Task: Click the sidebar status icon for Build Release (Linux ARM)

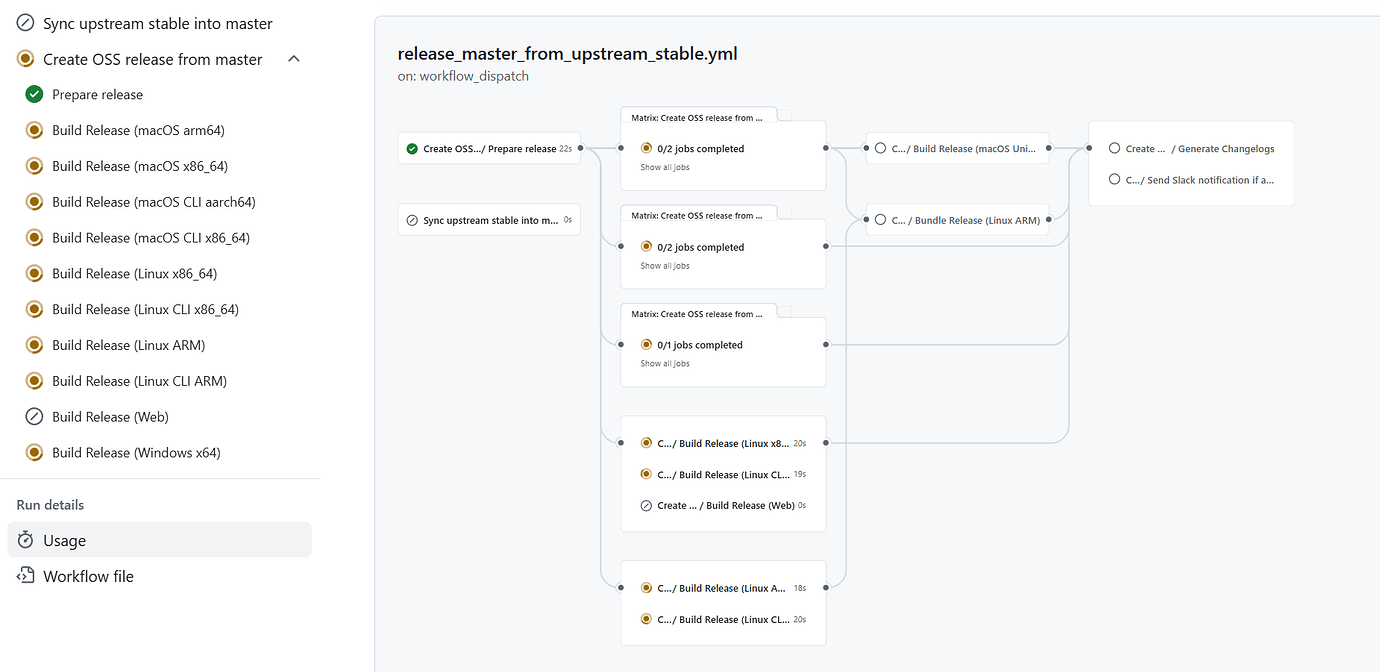Action: point(34,345)
